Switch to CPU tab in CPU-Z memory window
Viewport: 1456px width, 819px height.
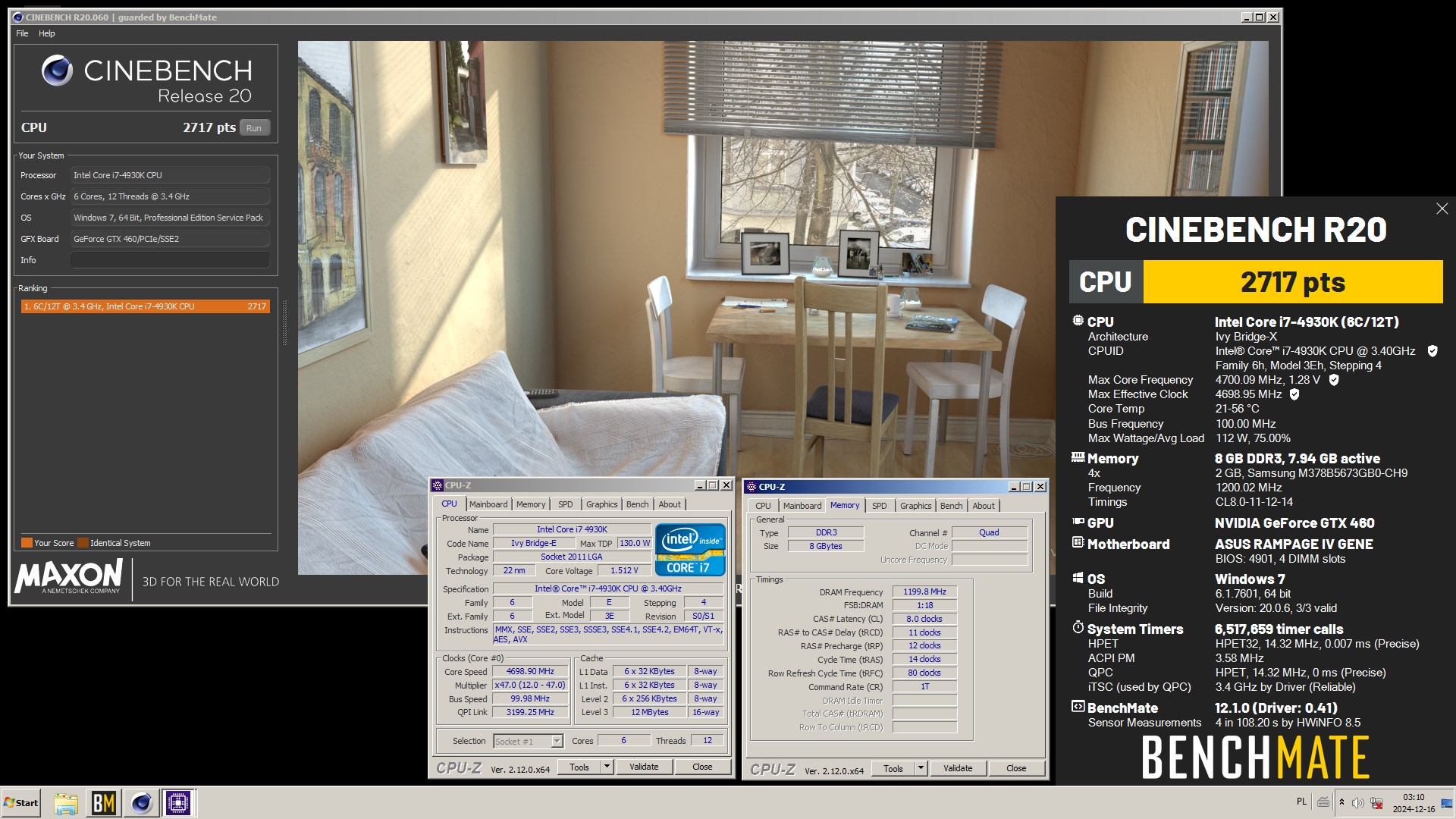click(x=764, y=506)
